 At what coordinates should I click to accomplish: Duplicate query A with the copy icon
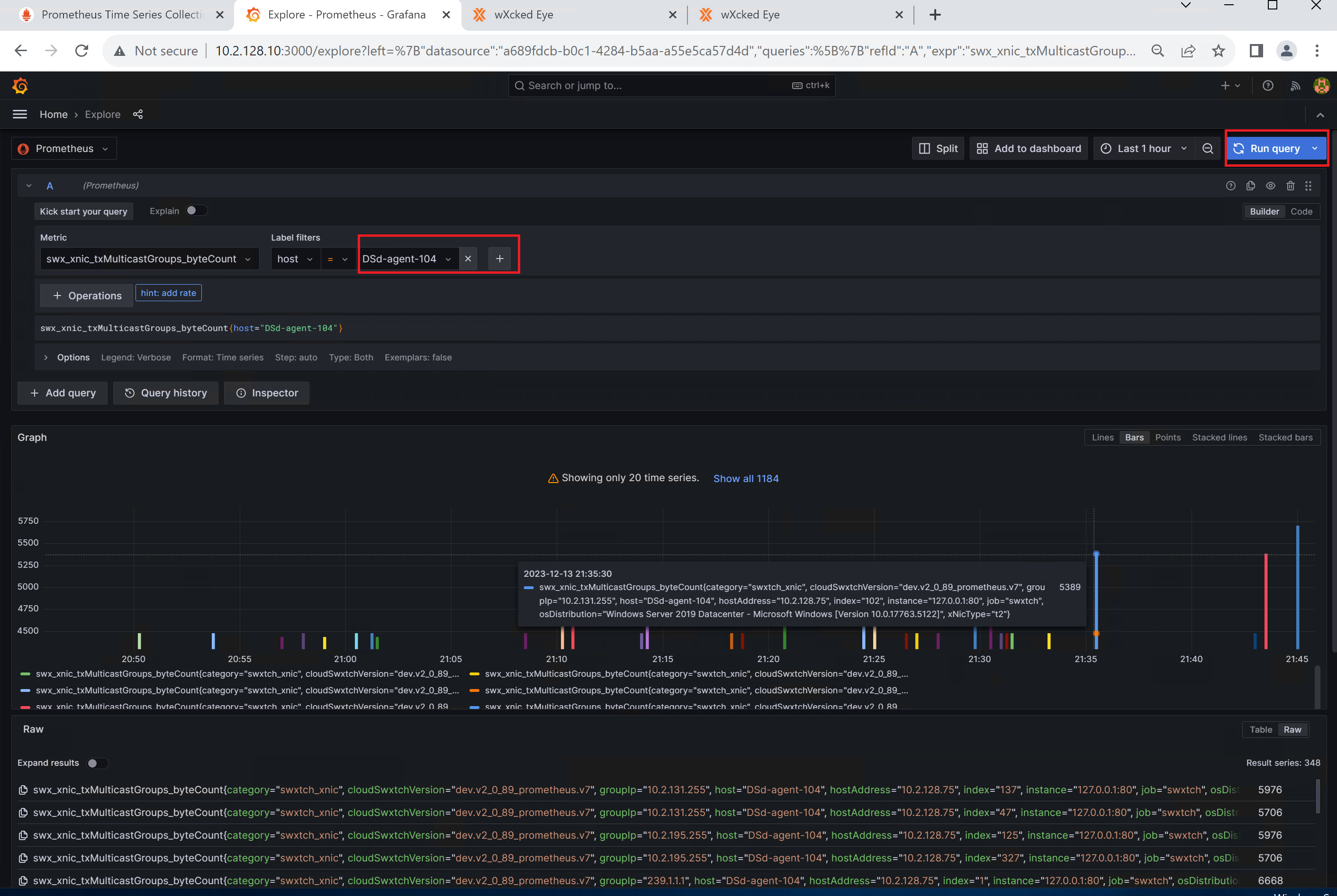click(1251, 186)
